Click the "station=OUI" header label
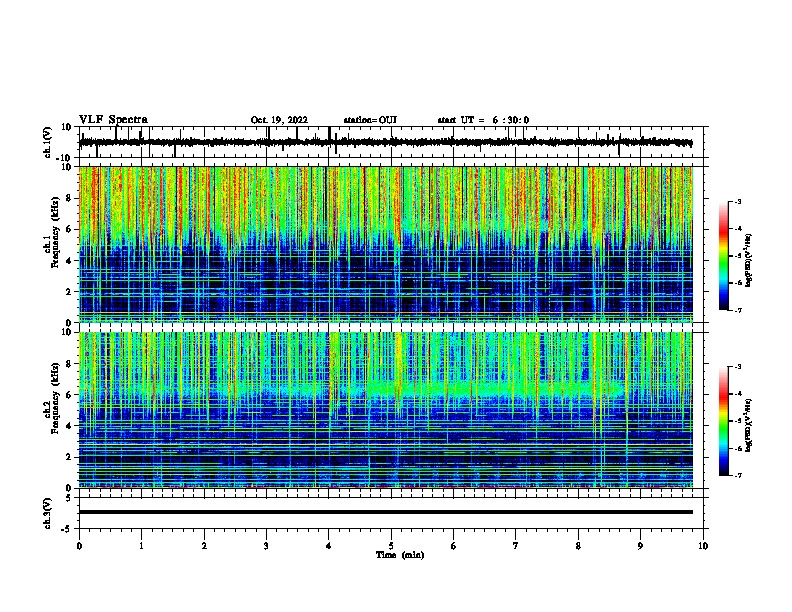 pyautogui.click(x=370, y=120)
